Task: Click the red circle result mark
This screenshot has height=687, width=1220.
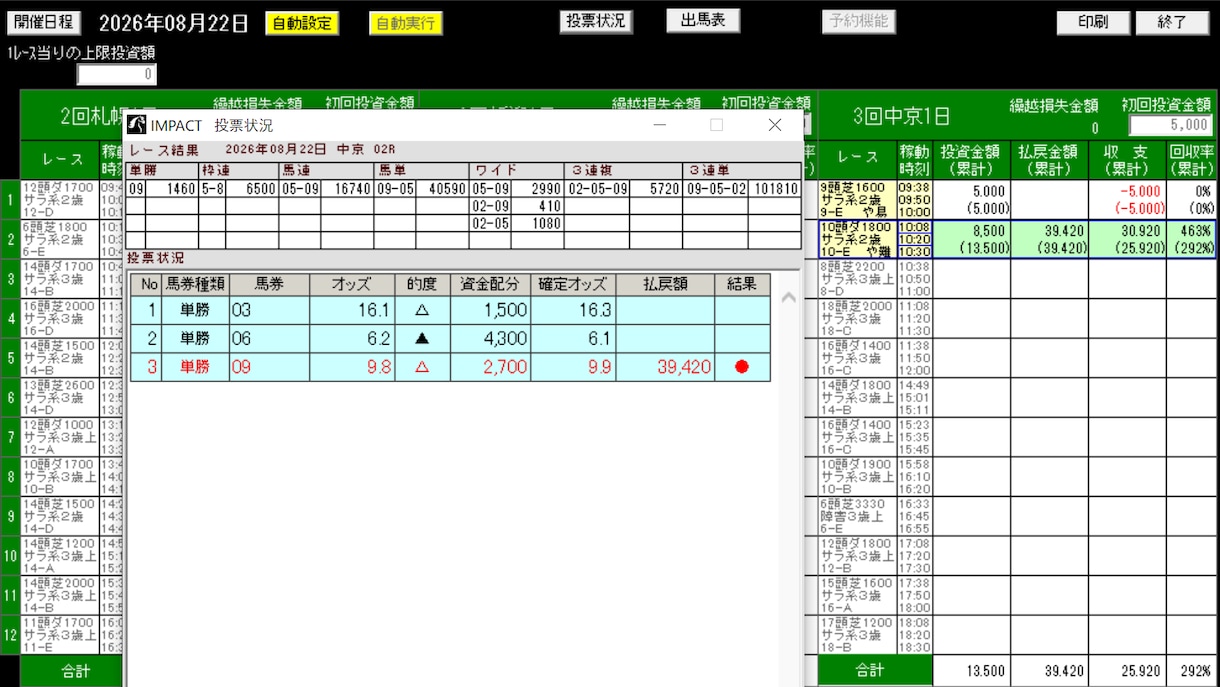Action: coord(742,367)
